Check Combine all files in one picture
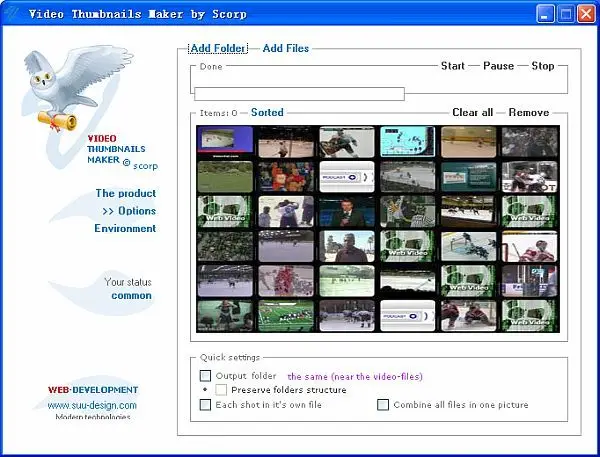This screenshot has width=600, height=457. point(383,405)
